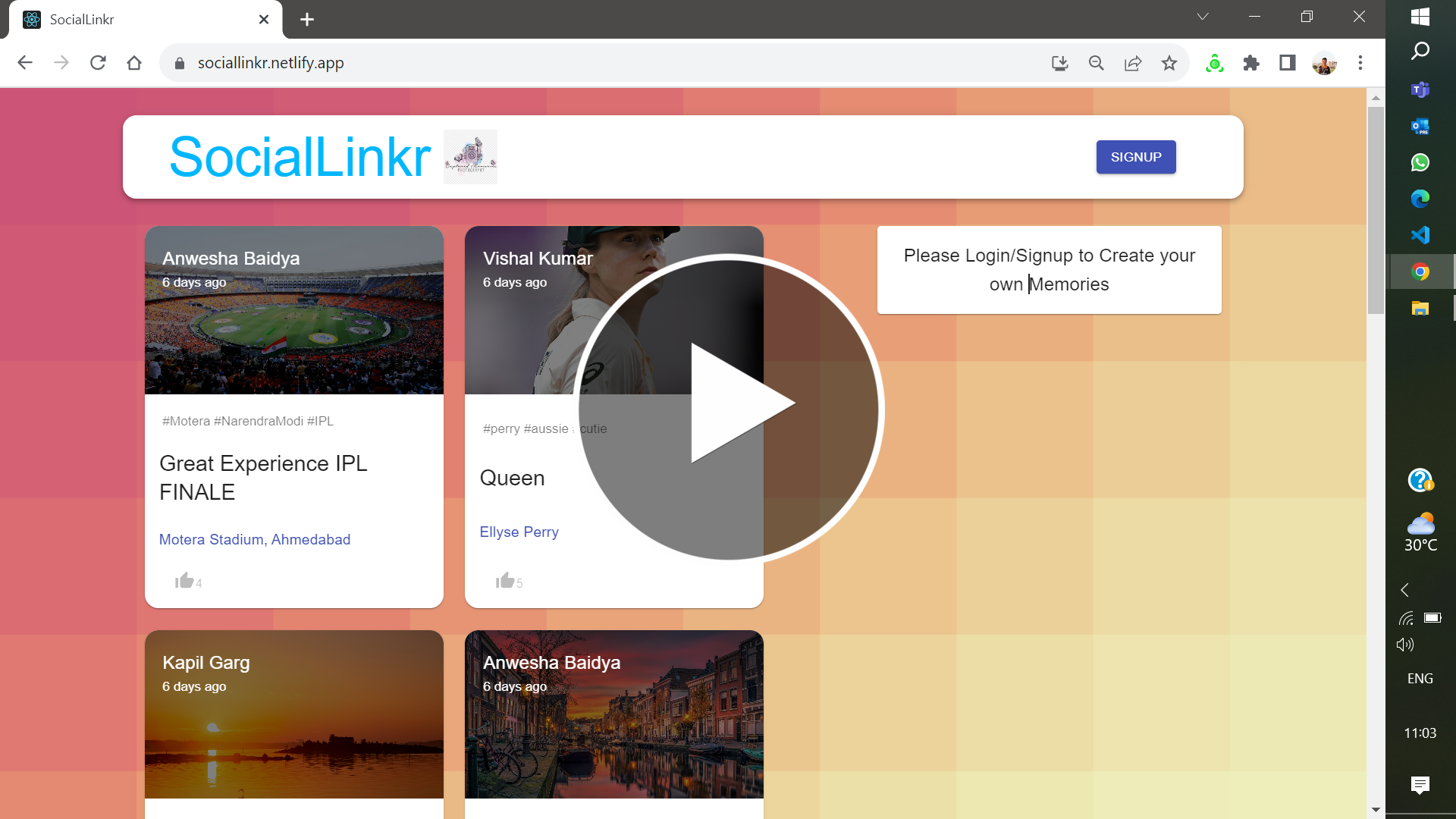This screenshot has width=1456, height=819.
Task: Click the SIGNUP button
Action: pyautogui.click(x=1135, y=157)
